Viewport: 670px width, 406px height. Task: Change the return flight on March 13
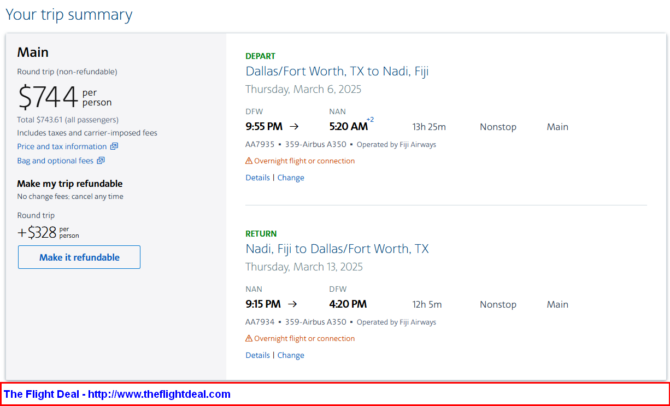click(x=291, y=355)
